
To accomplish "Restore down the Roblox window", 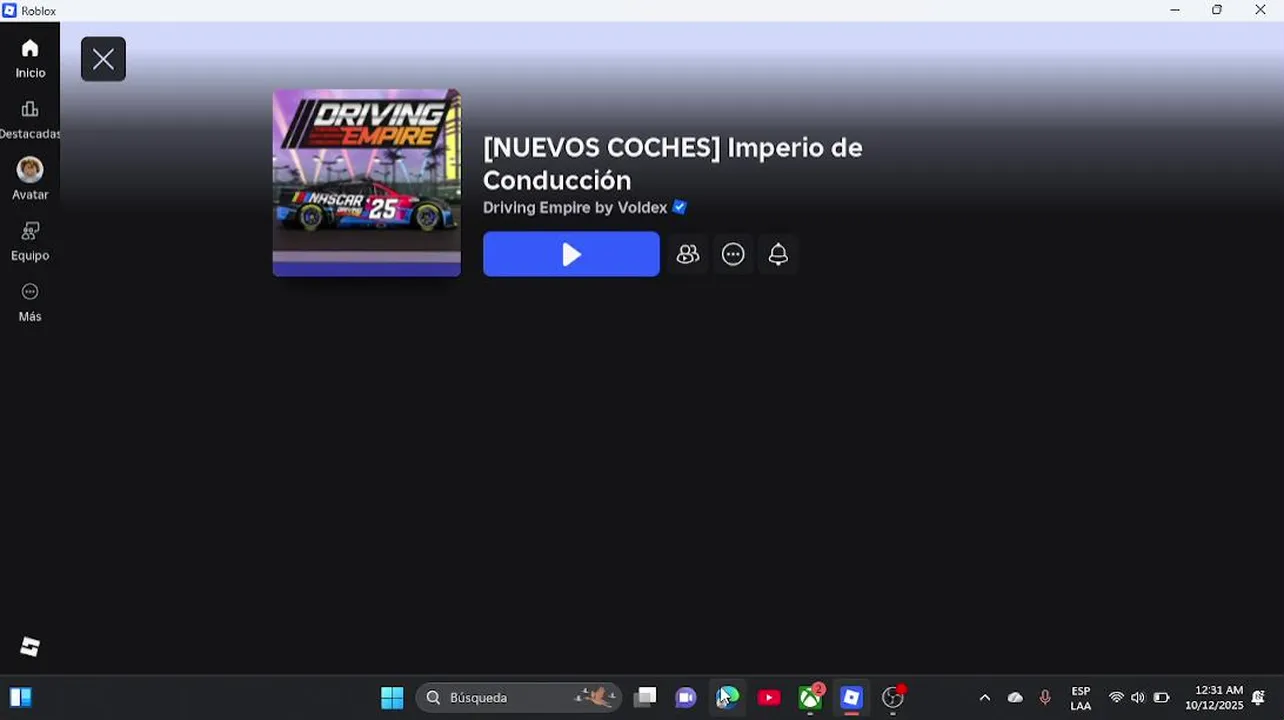I will click(x=1217, y=10).
